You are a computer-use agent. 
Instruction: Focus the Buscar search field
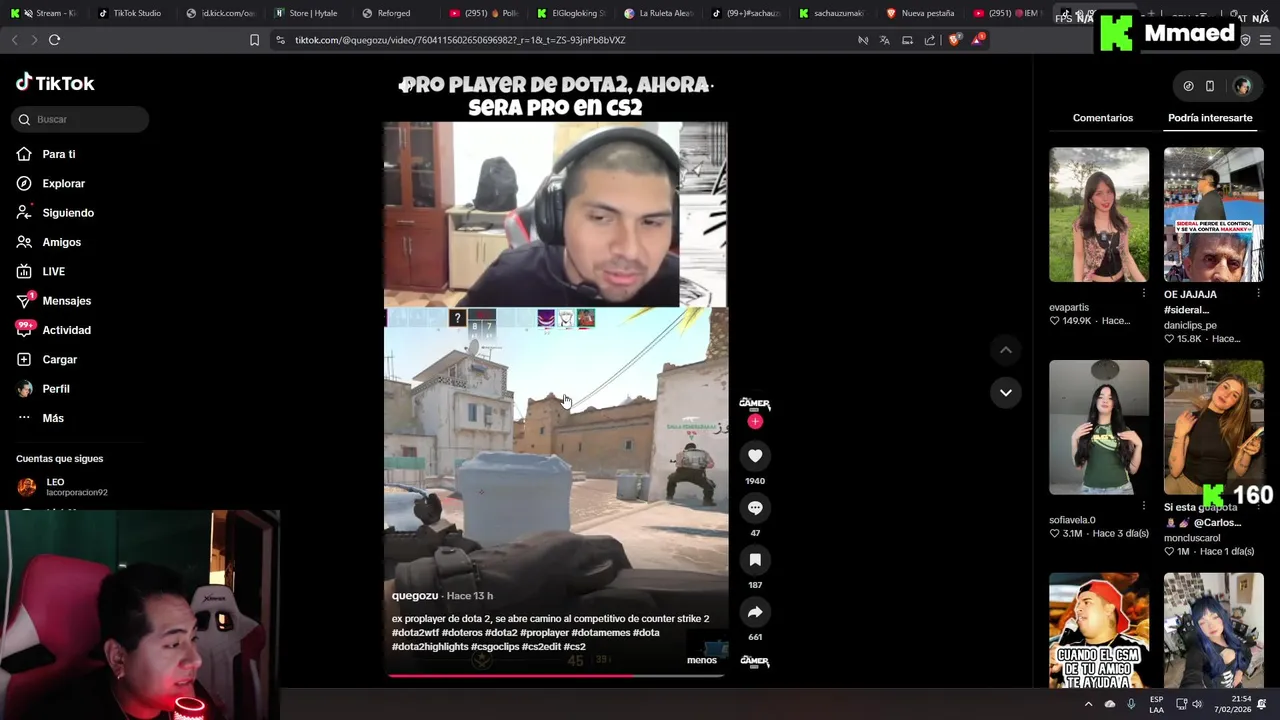click(81, 119)
